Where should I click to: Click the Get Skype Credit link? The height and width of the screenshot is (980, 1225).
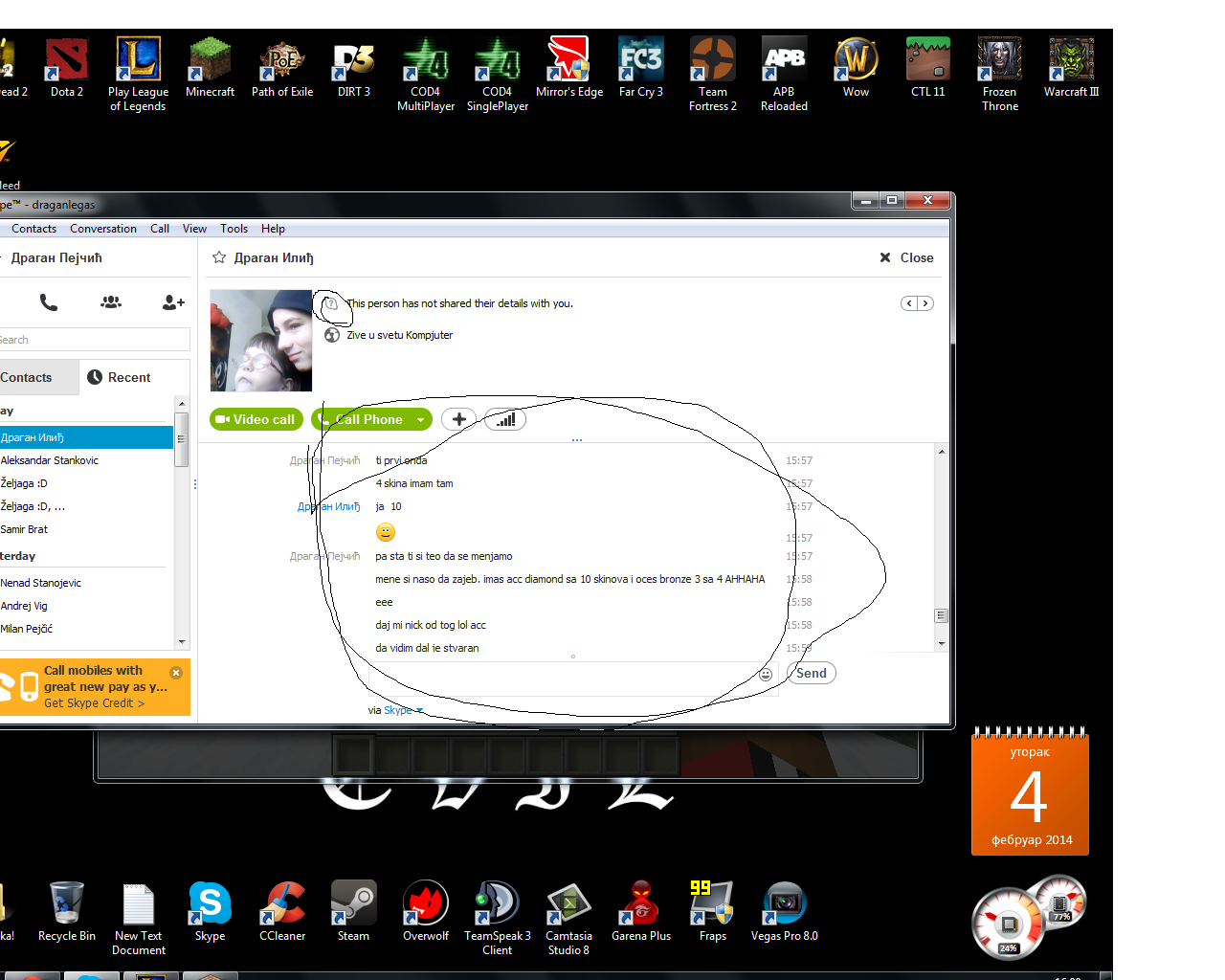coord(94,703)
